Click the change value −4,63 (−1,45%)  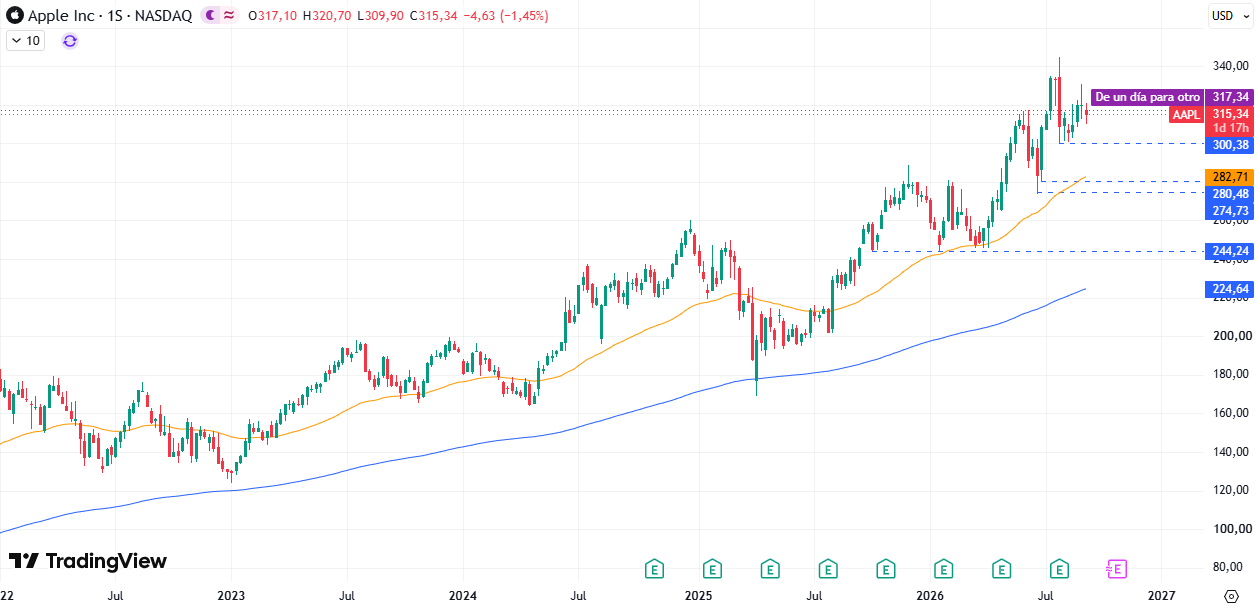click(x=506, y=16)
